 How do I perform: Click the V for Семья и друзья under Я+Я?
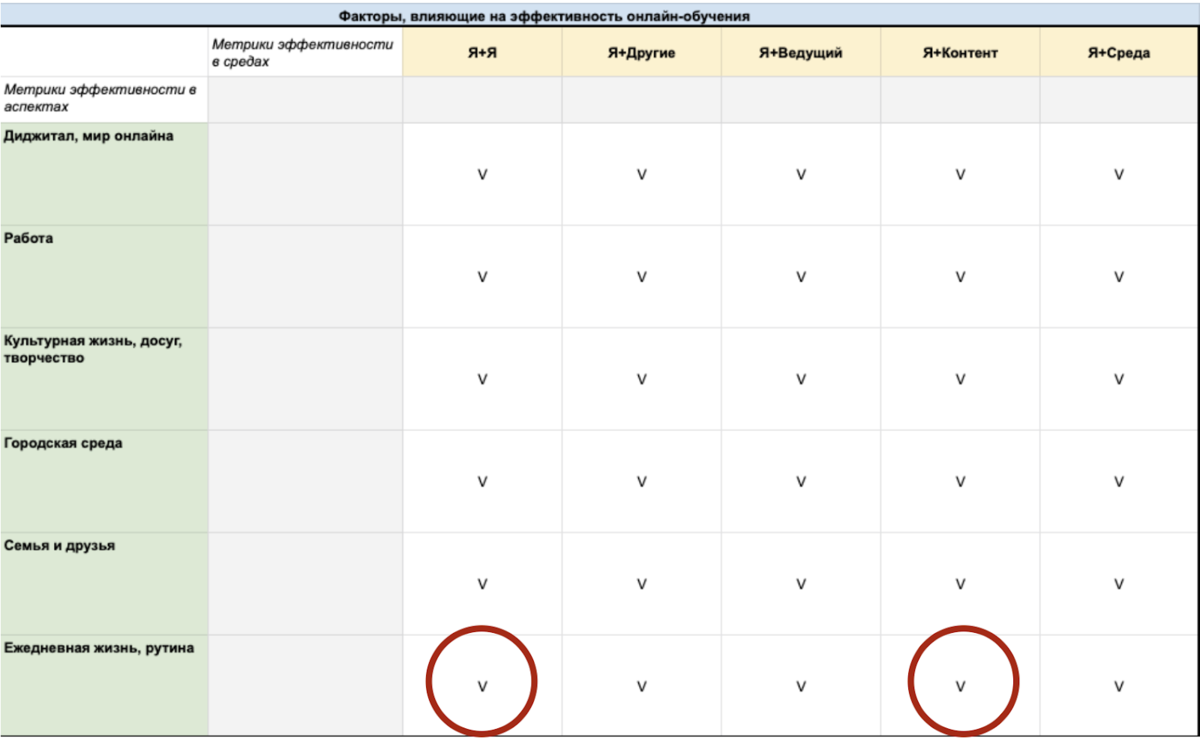482,584
